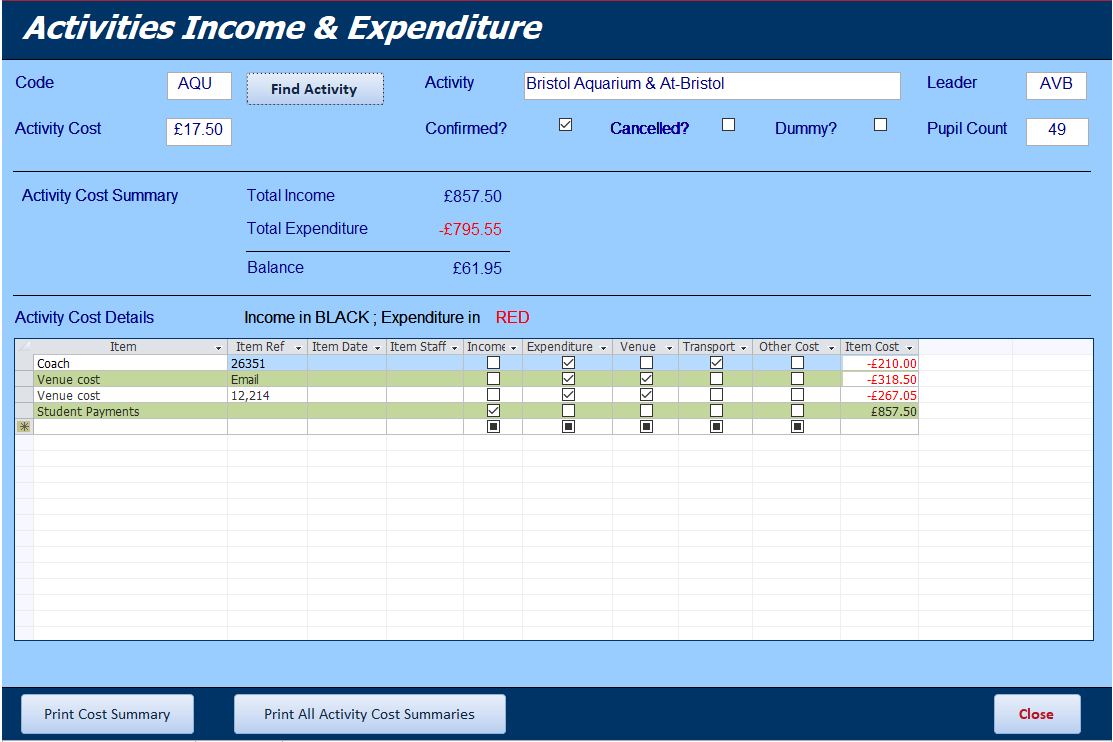The height and width of the screenshot is (742, 1113).
Task: Click the Total Expenditure value -£795.55
Action: pyautogui.click(x=470, y=229)
